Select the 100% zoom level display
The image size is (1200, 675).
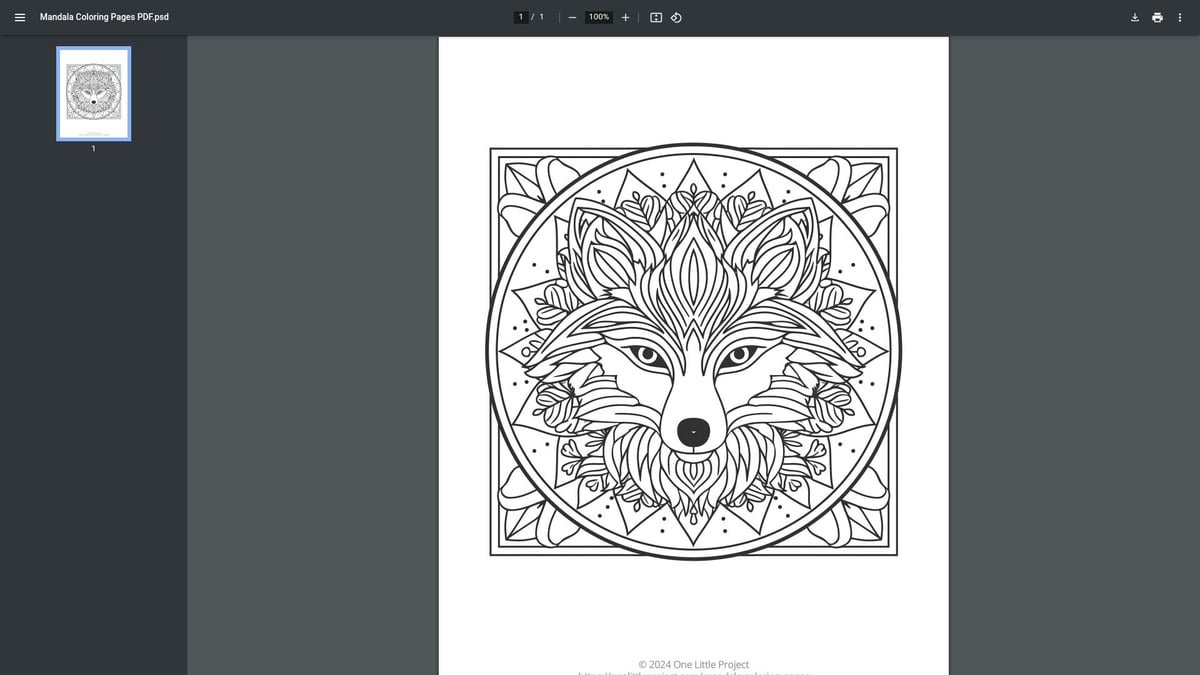597,16
